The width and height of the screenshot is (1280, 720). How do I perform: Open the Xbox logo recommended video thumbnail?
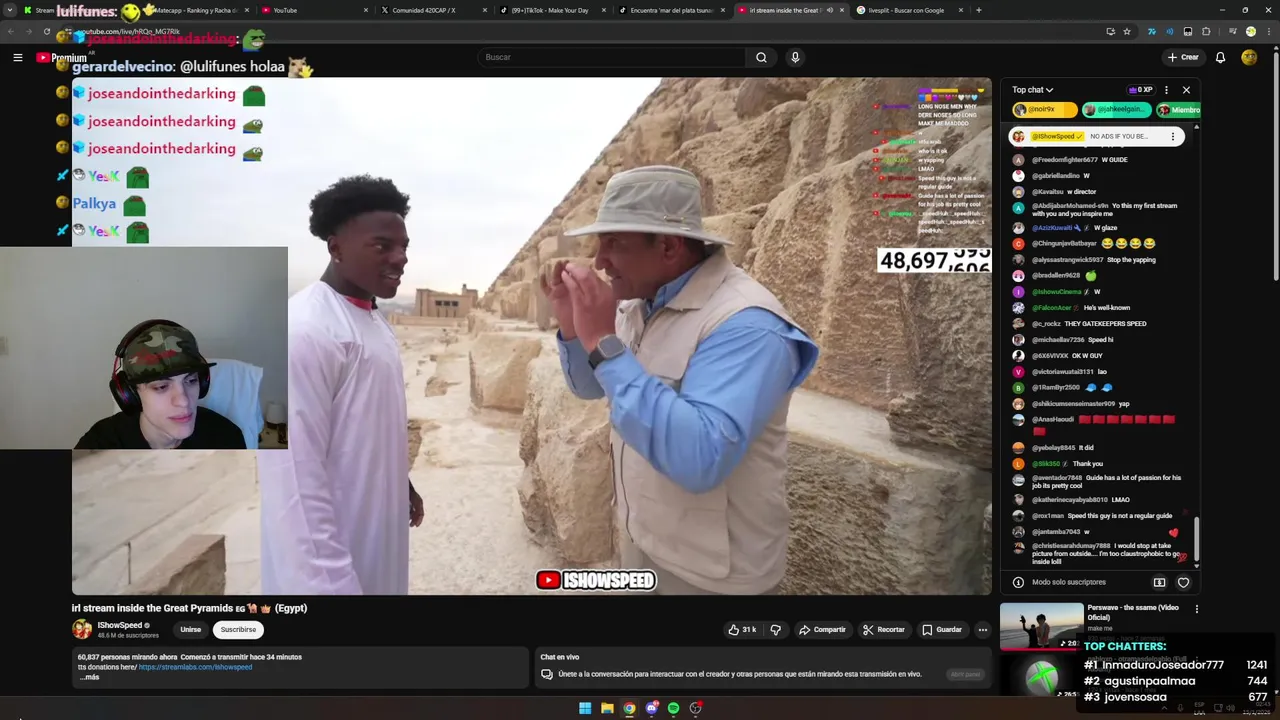pos(1041,677)
